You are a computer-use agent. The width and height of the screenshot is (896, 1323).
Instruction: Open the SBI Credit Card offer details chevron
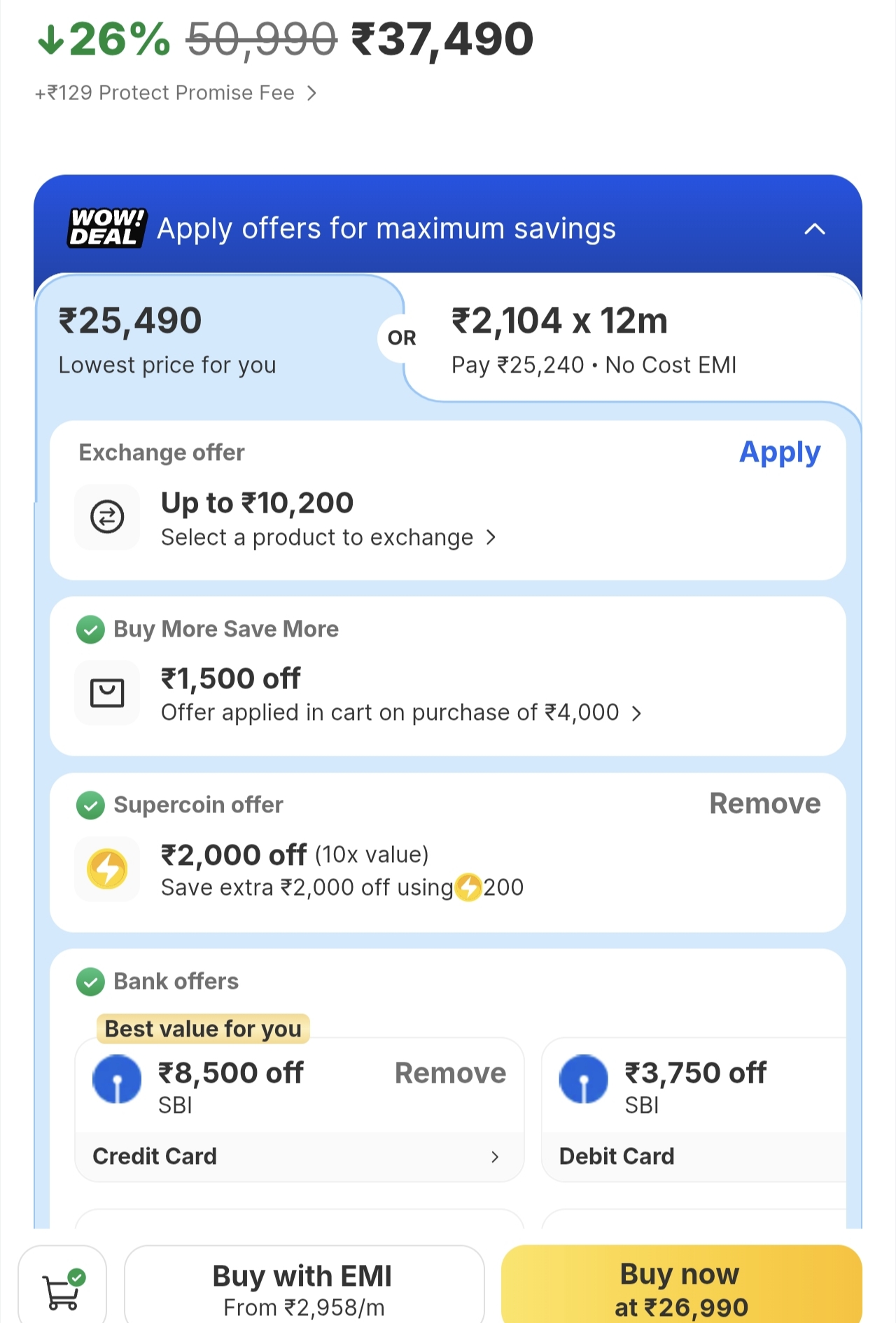point(495,1156)
